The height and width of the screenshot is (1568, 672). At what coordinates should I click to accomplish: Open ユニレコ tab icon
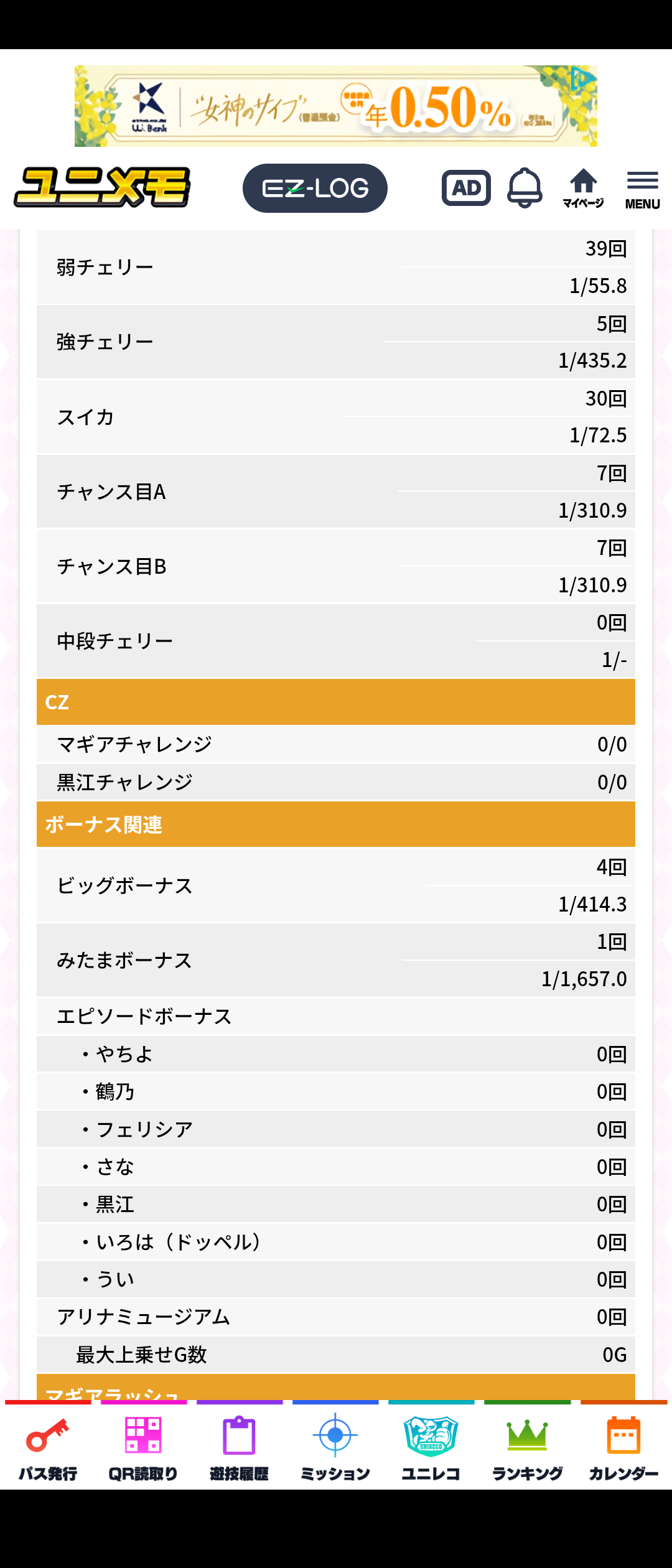click(431, 1446)
